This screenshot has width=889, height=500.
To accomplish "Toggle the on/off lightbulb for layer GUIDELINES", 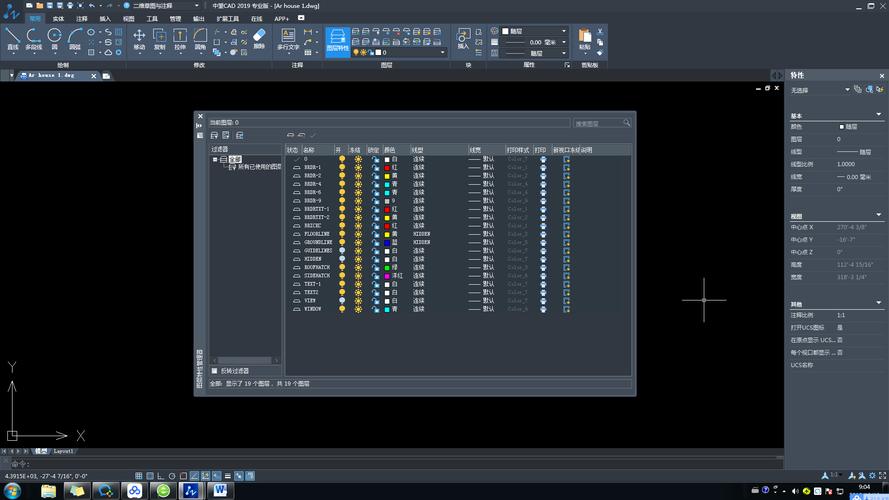I will (x=341, y=250).
